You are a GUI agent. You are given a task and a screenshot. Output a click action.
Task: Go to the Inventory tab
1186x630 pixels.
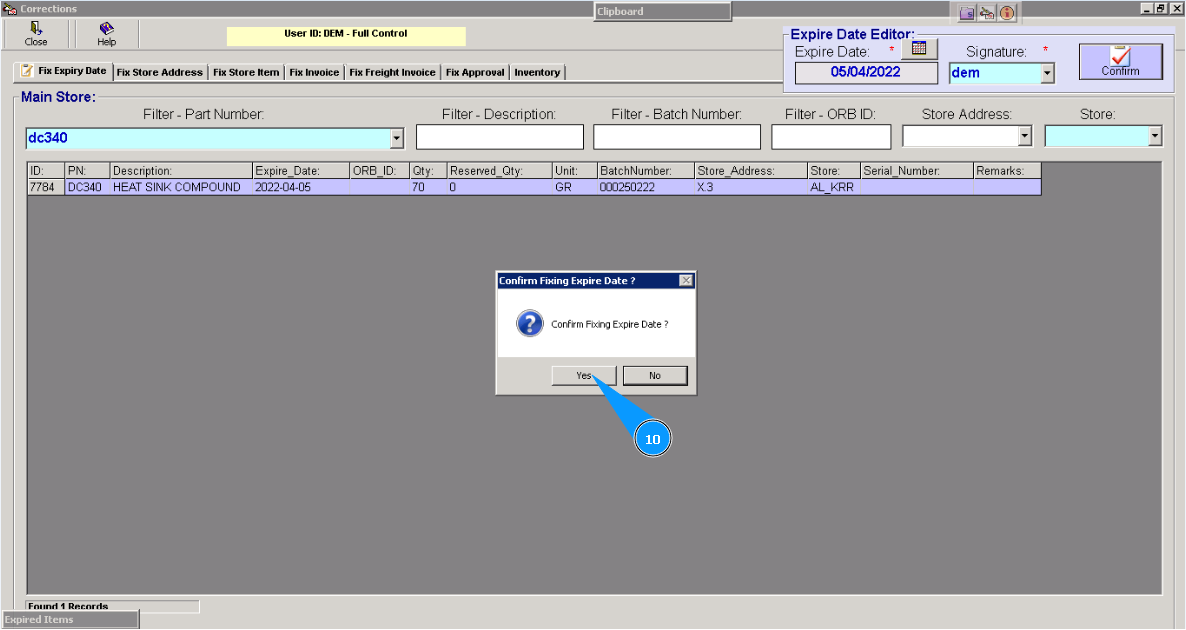(x=537, y=73)
